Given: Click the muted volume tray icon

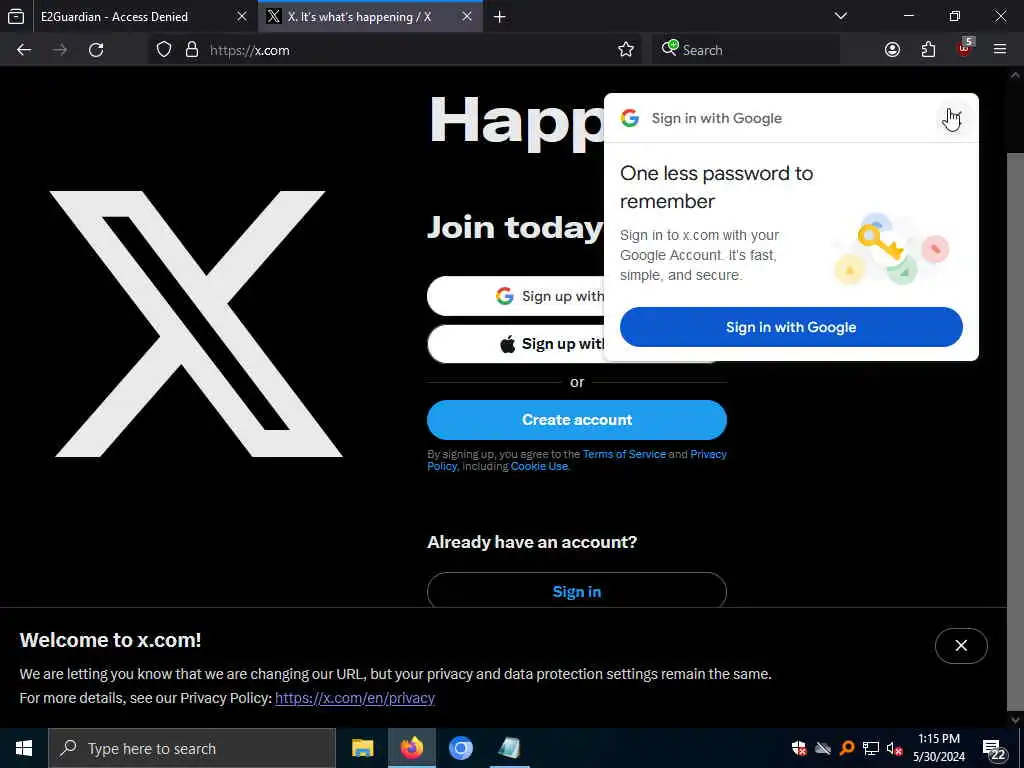Looking at the screenshot, I should 895,748.
